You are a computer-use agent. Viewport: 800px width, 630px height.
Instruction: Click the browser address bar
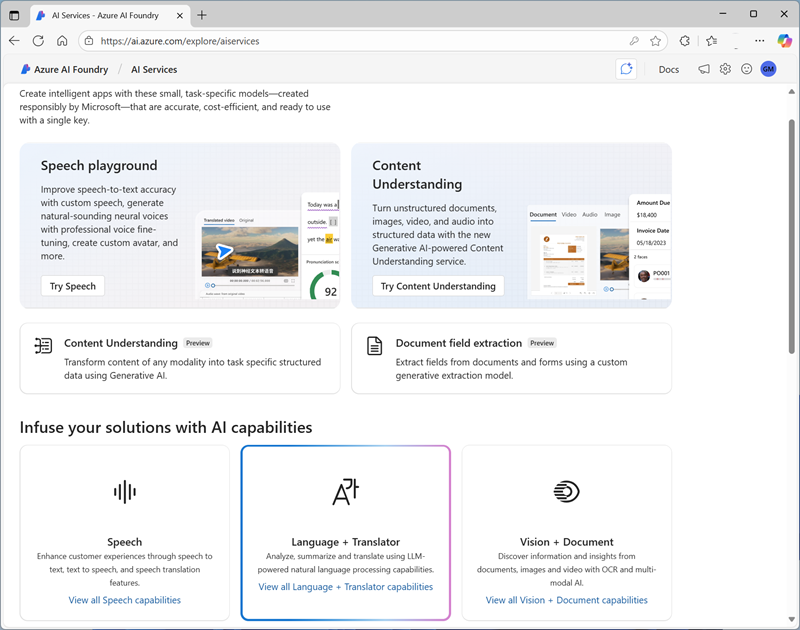pos(350,41)
